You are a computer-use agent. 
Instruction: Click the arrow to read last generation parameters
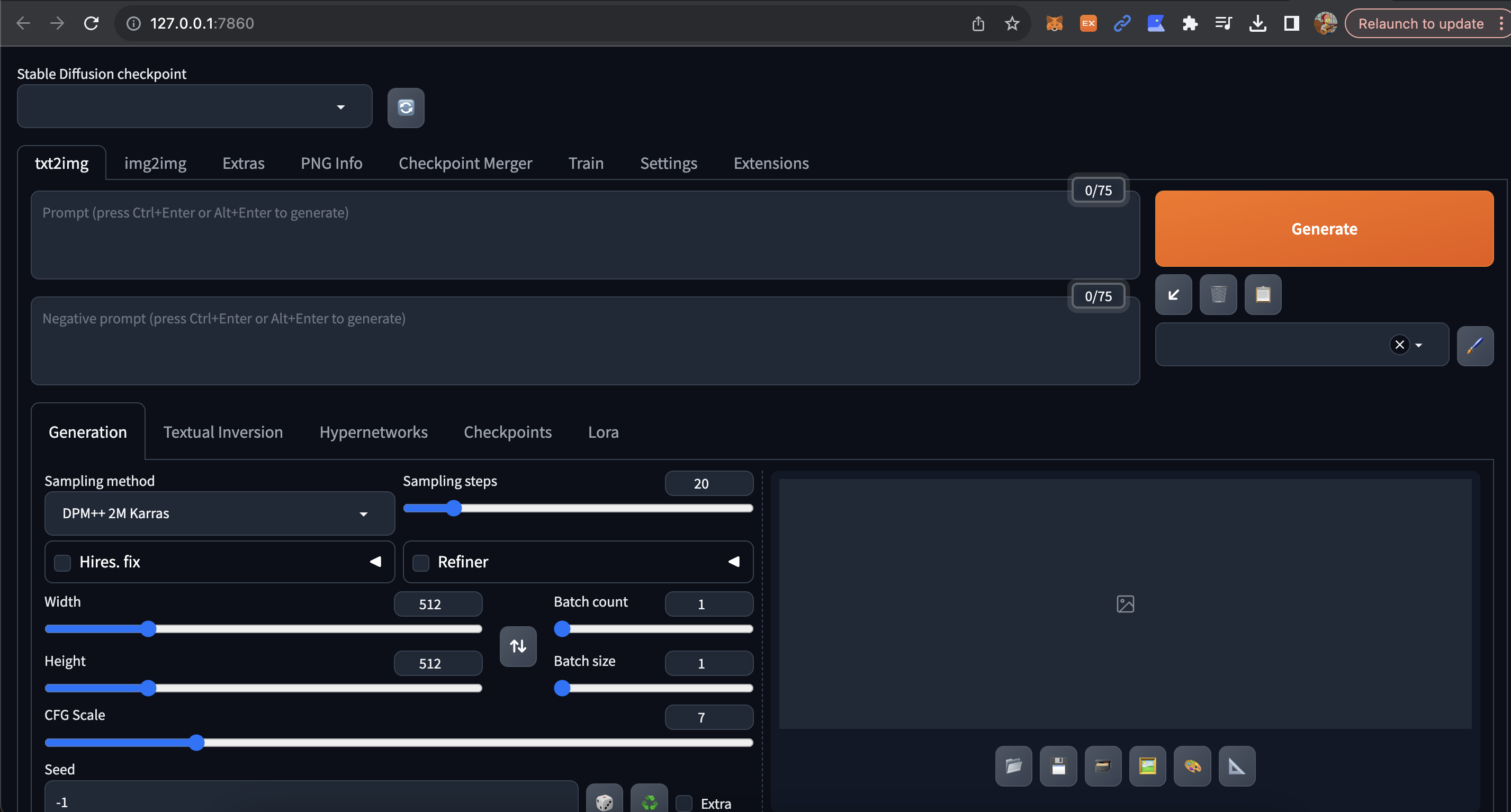pyautogui.click(x=1173, y=294)
